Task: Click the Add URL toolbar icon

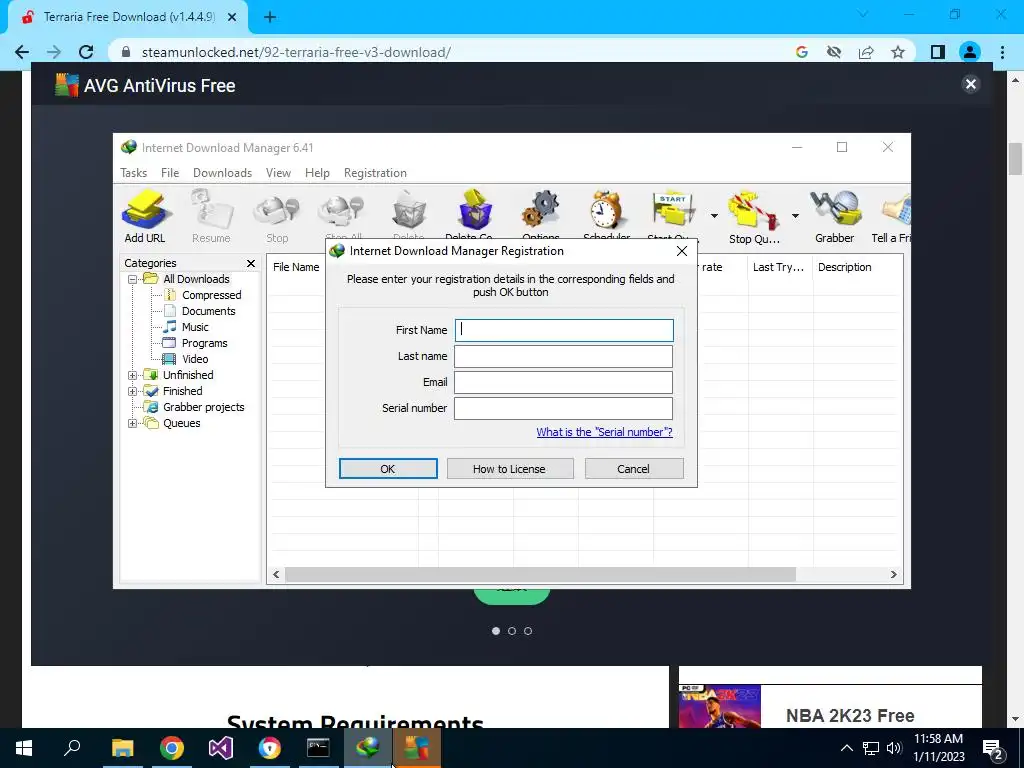Action: point(145,216)
